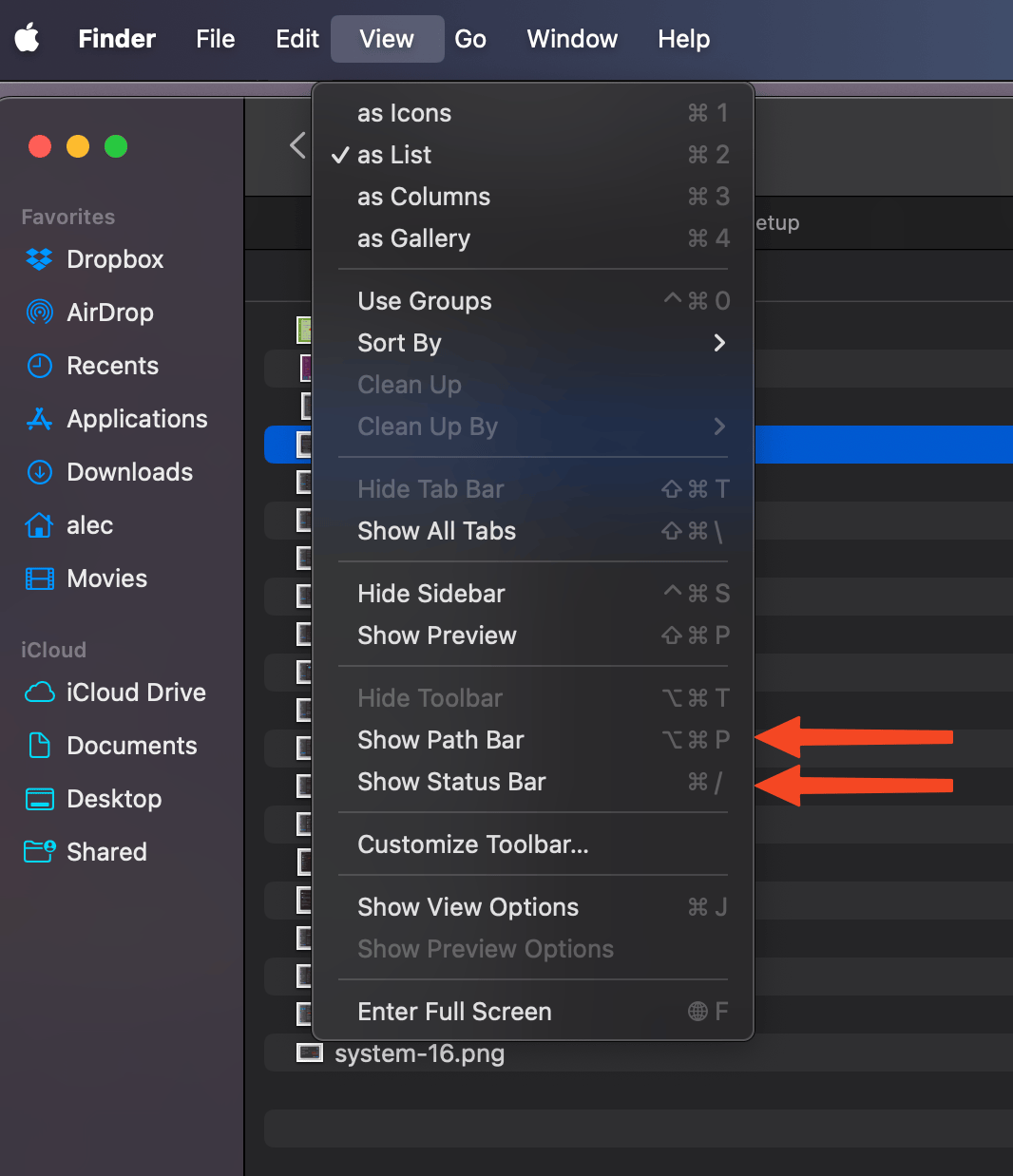This screenshot has width=1013, height=1176.
Task: Click Customize Toolbar…
Action: [x=473, y=844]
